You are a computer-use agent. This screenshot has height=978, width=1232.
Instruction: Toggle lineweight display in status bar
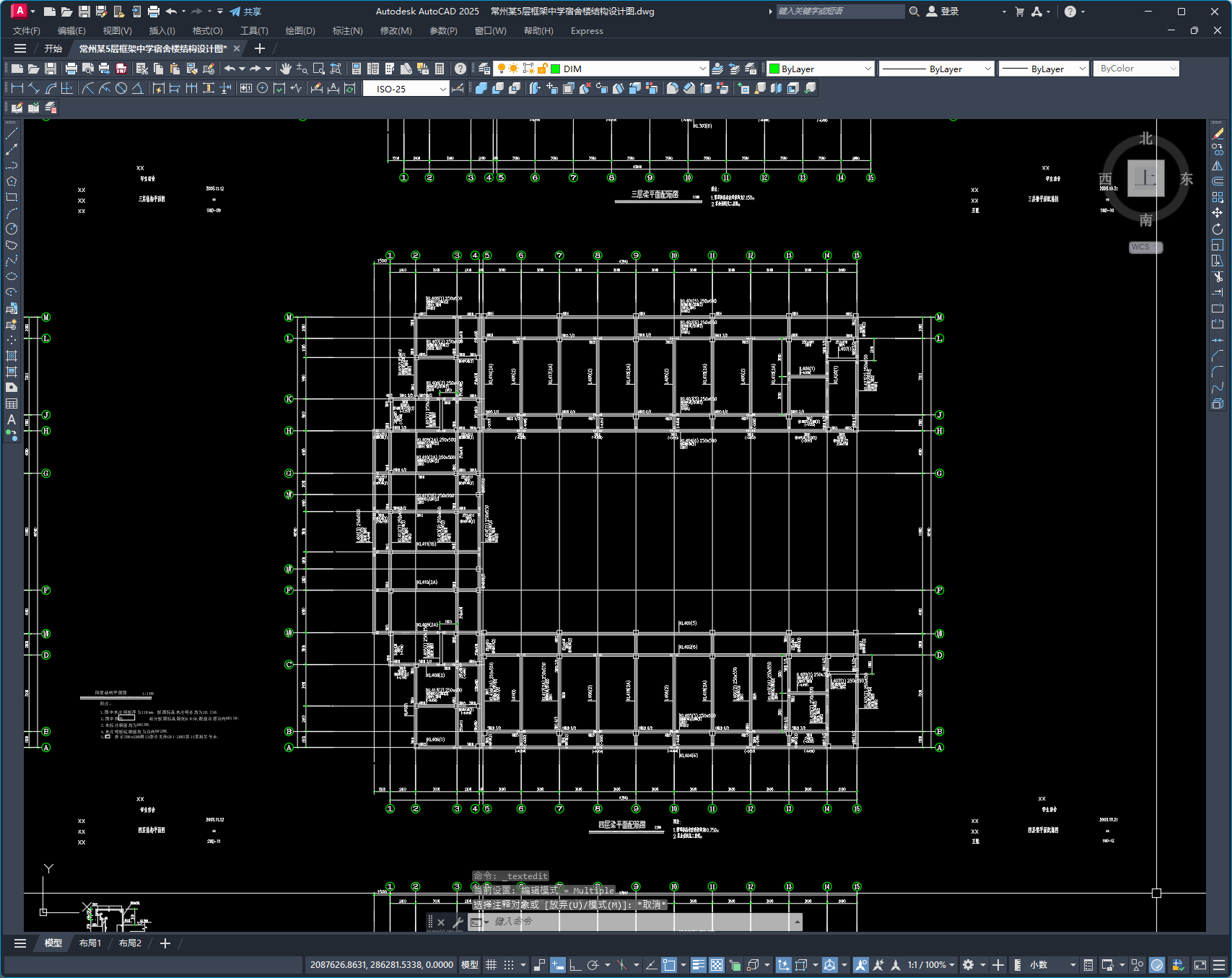click(x=699, y=965)
